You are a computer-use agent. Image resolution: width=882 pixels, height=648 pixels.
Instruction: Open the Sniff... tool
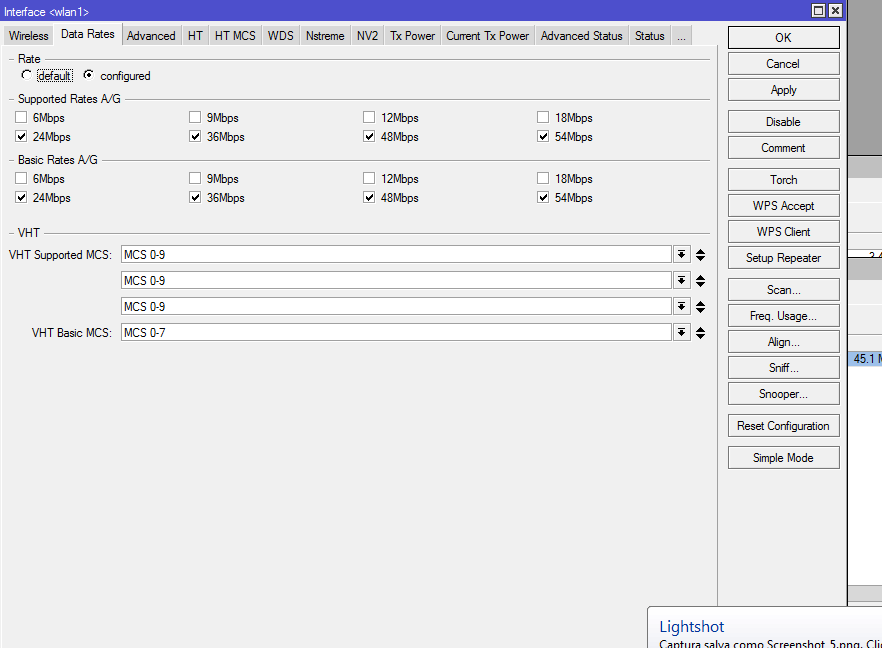coord(784,367)
